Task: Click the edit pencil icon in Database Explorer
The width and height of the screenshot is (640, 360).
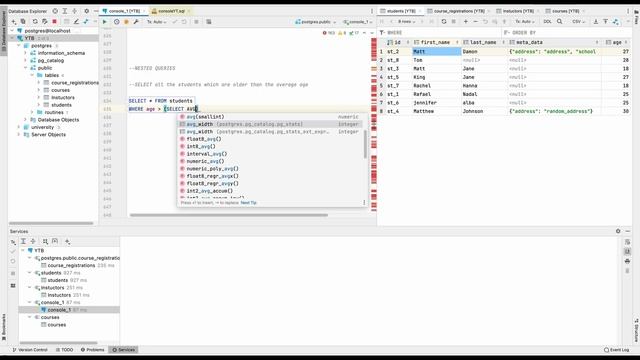Action: (76, 22)
